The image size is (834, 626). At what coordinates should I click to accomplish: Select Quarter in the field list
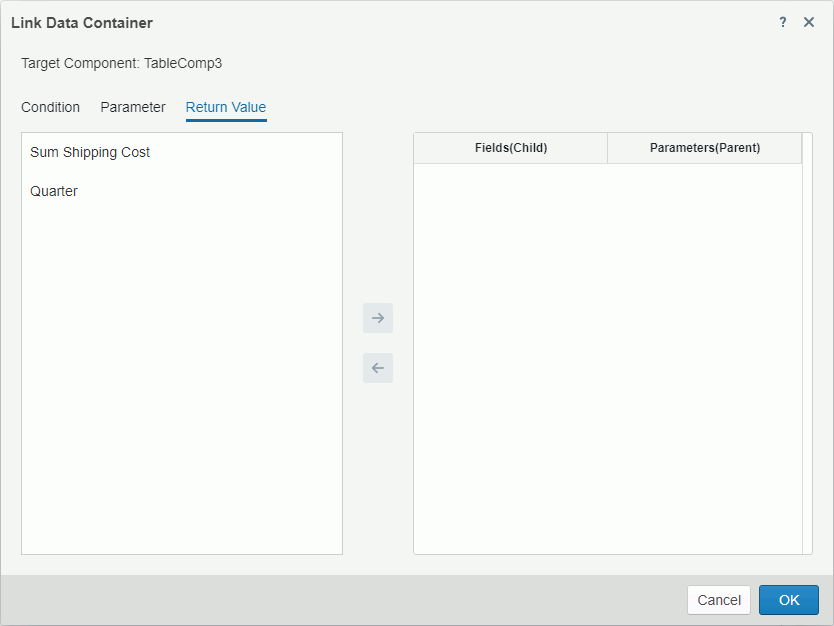[x=53, y=190]
